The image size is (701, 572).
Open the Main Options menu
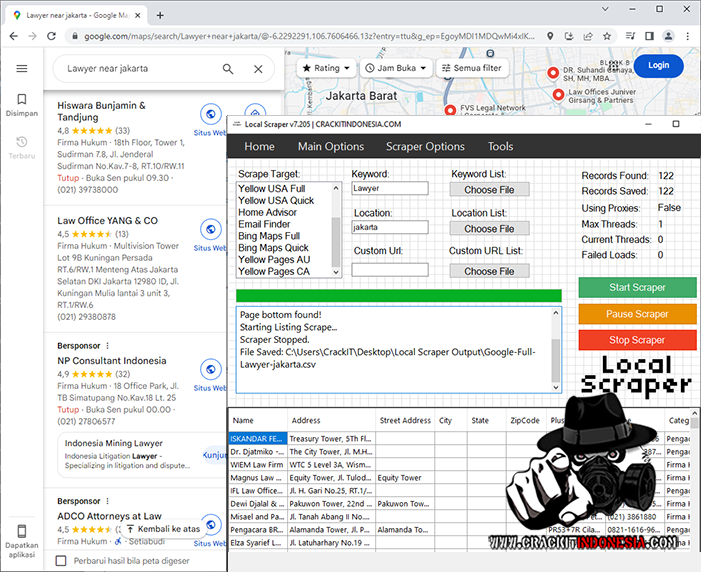(330, 146)
